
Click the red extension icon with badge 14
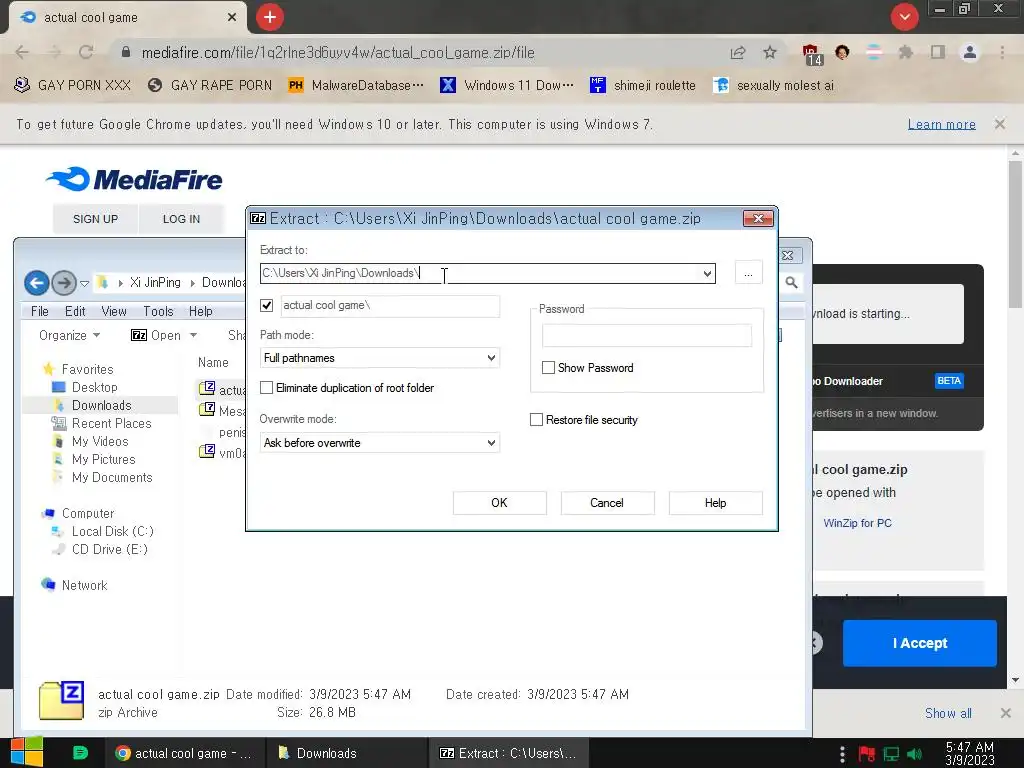[812, 54]
